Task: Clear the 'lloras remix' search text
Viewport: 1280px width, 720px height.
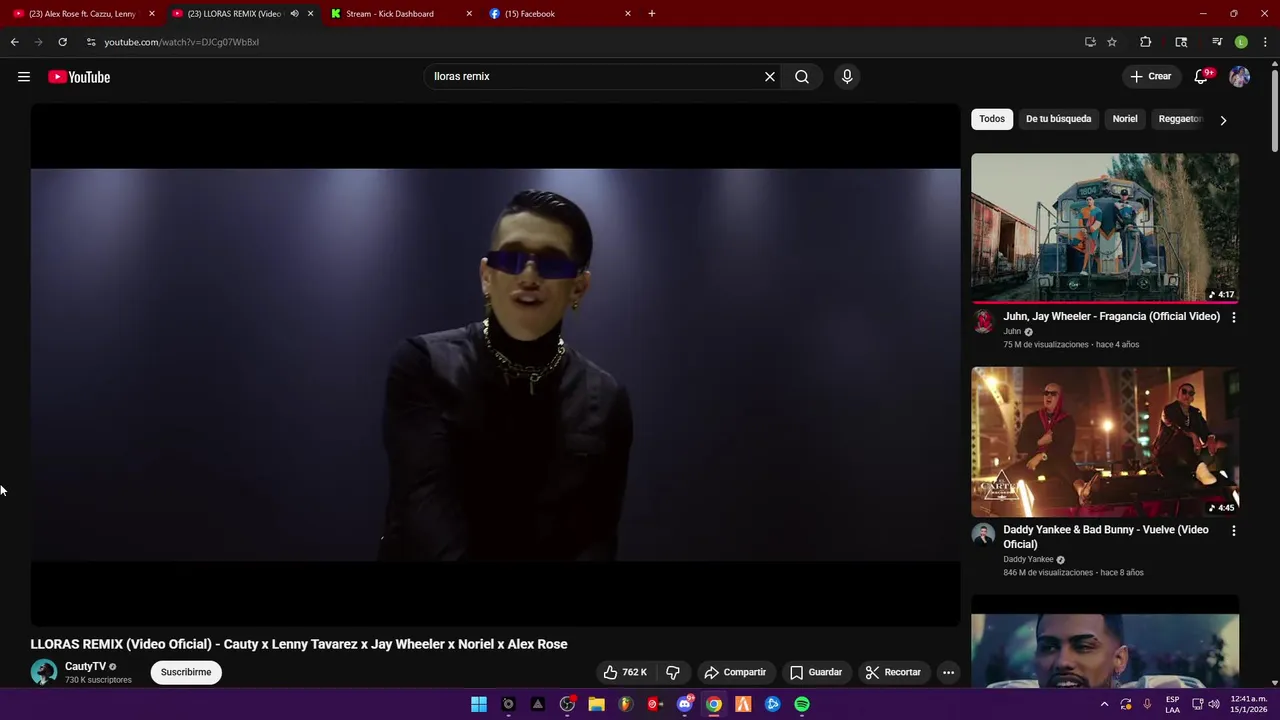Action: [x=770, y=77]
